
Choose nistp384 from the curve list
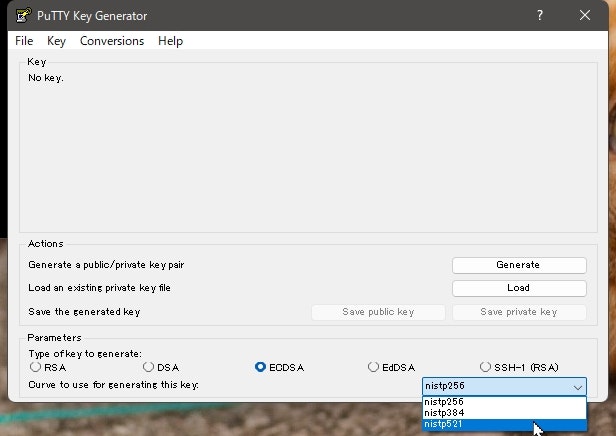pos(504,413)
